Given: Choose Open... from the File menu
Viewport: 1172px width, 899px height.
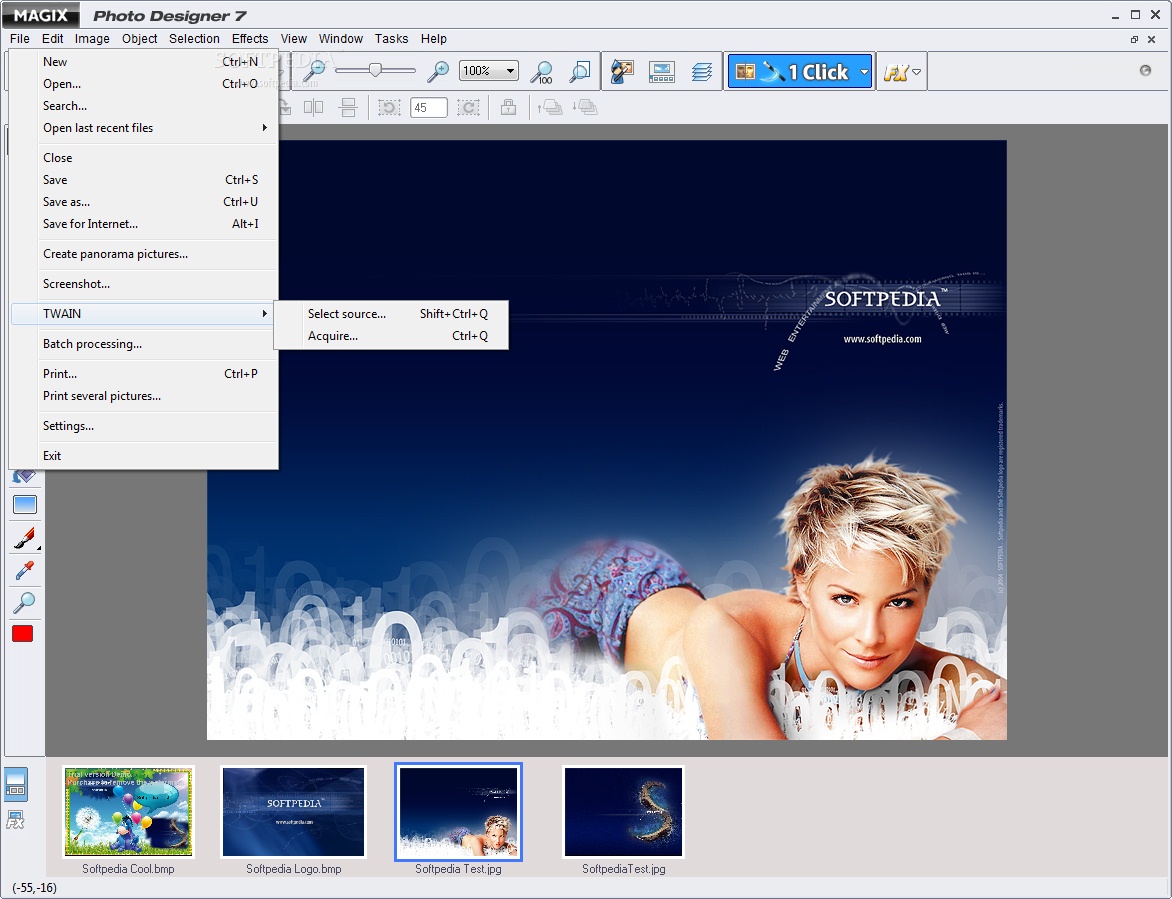Looking at the screenshot, I should (144, 84).
